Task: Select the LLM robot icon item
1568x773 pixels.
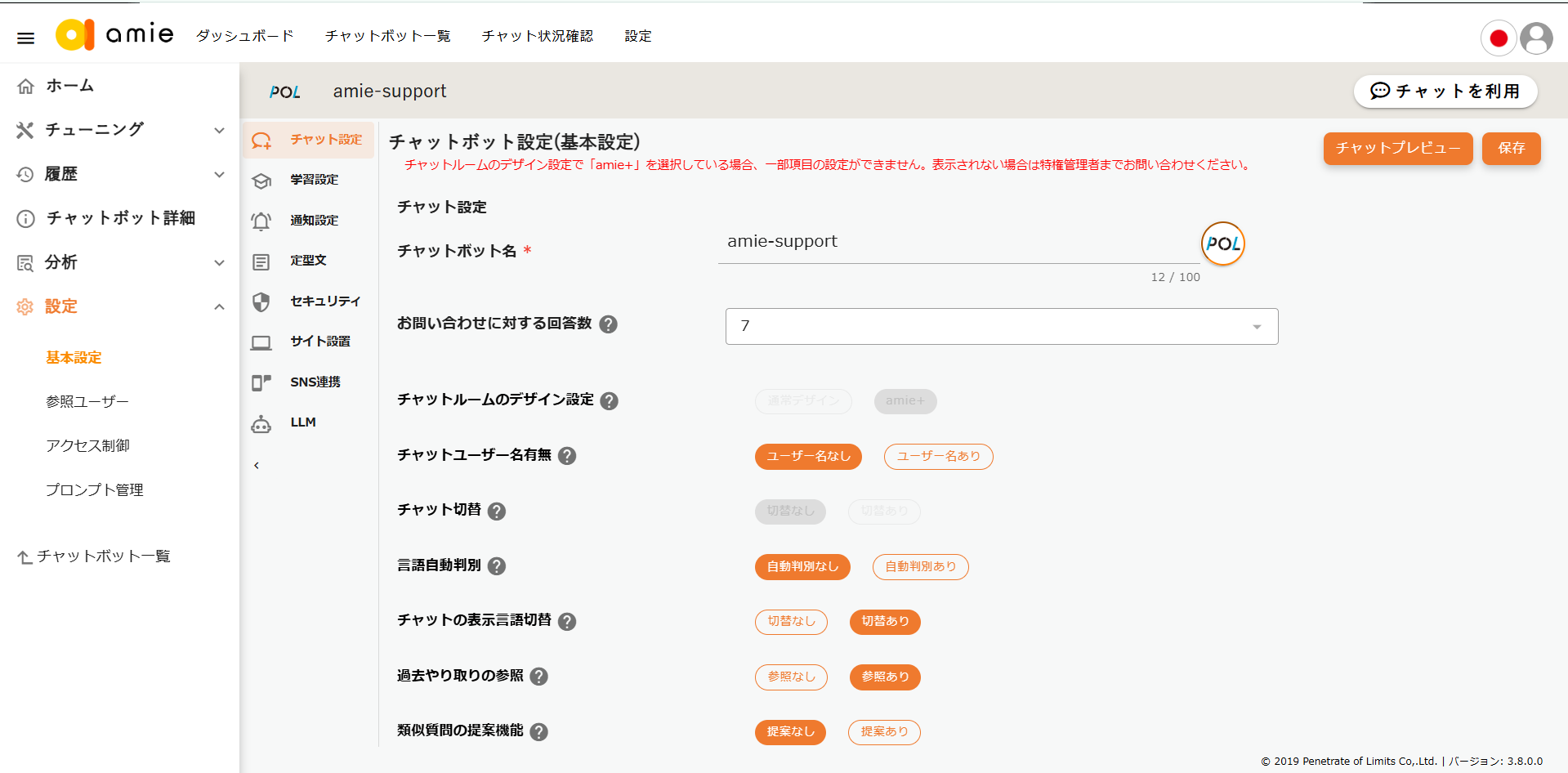Action: pyautogui.click(x=261, y=423)
